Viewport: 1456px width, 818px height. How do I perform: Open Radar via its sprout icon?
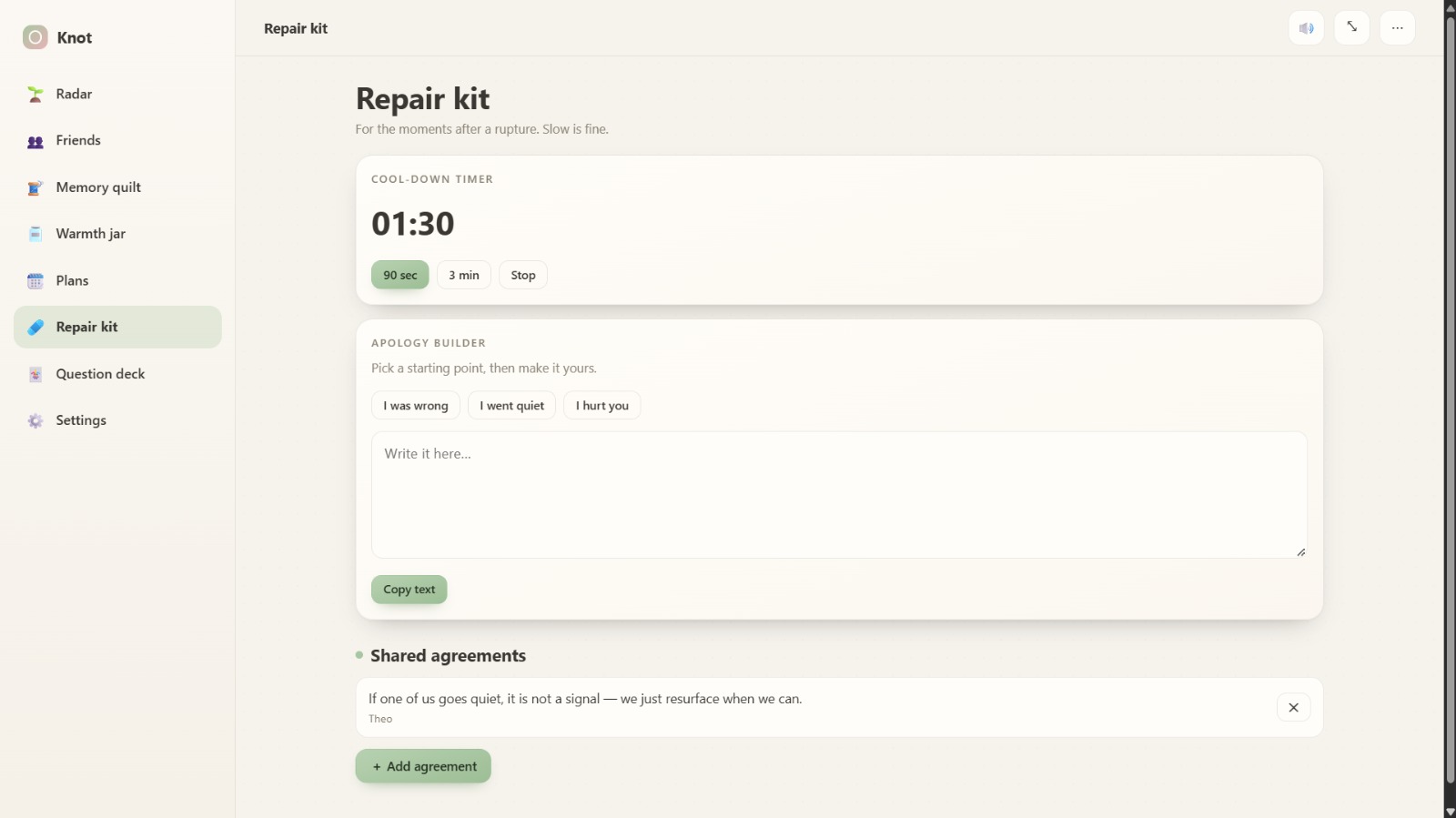click(35, 94)
